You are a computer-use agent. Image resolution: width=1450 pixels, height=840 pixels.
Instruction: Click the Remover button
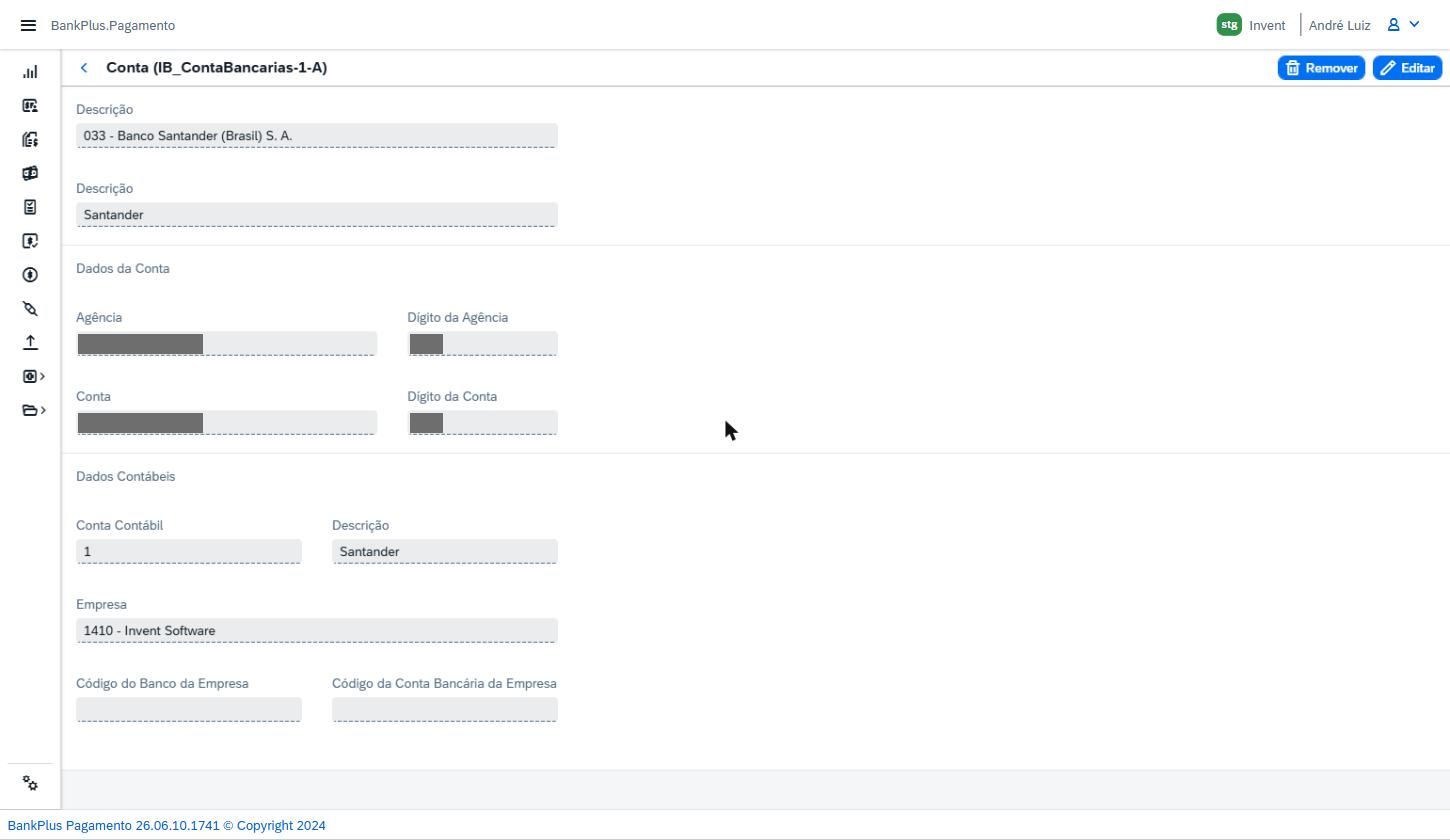1321,68
